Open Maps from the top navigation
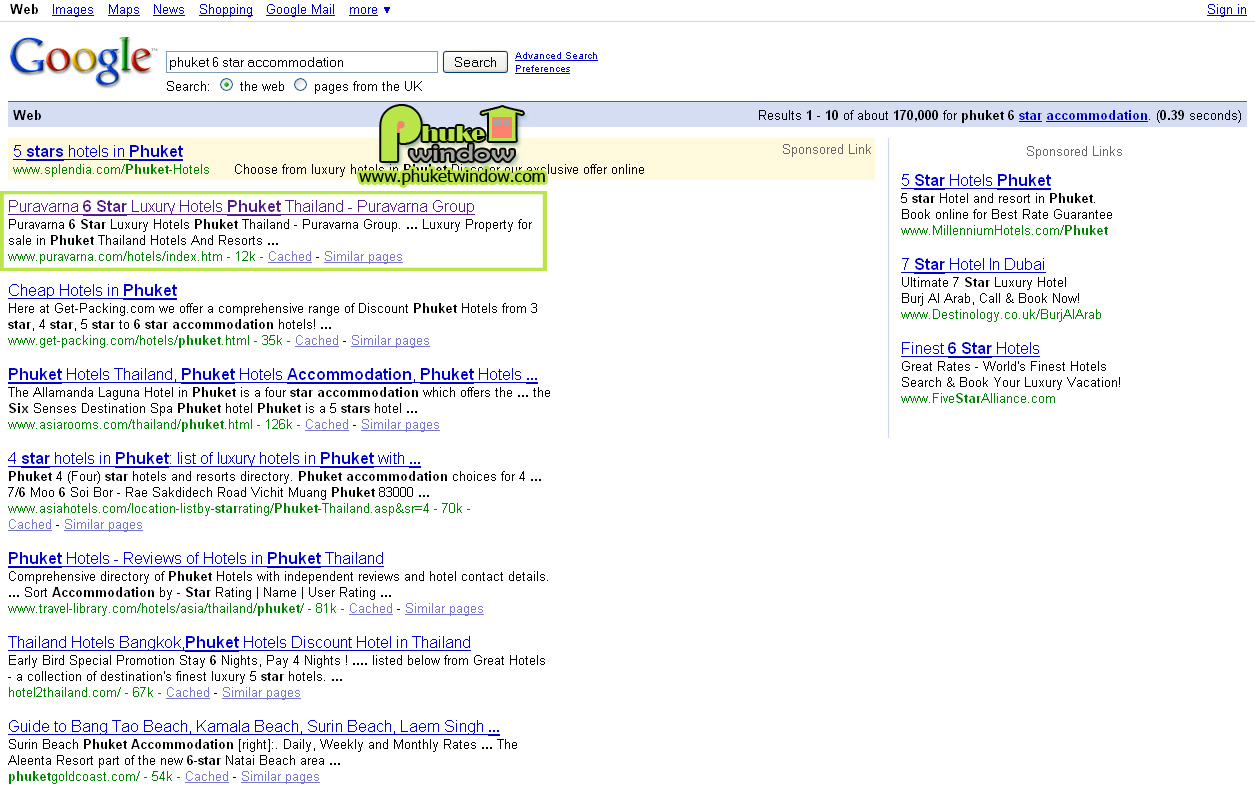Viewport: 1255px width, 791px height. [x=124, y=10]
